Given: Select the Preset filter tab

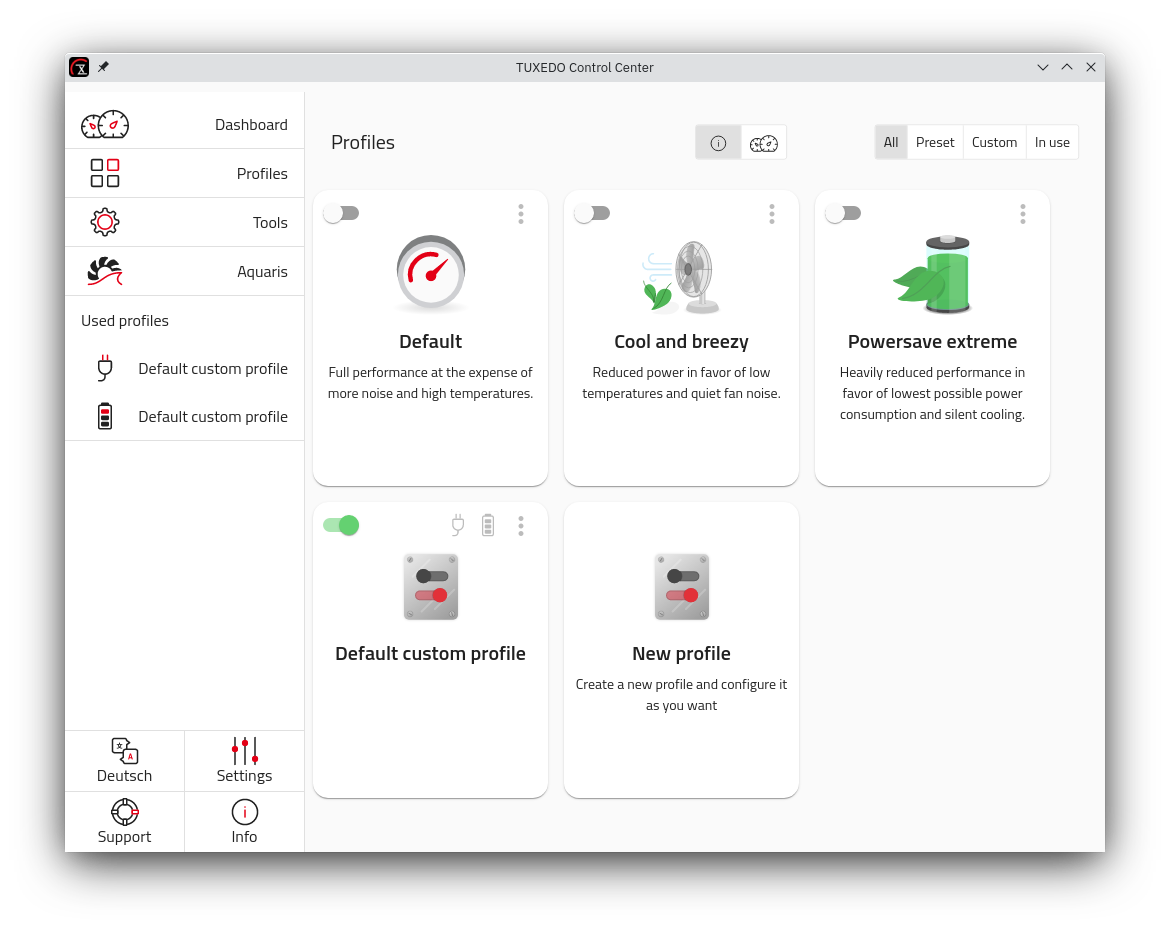Looking at the screenshot, I should pos(935,143).
